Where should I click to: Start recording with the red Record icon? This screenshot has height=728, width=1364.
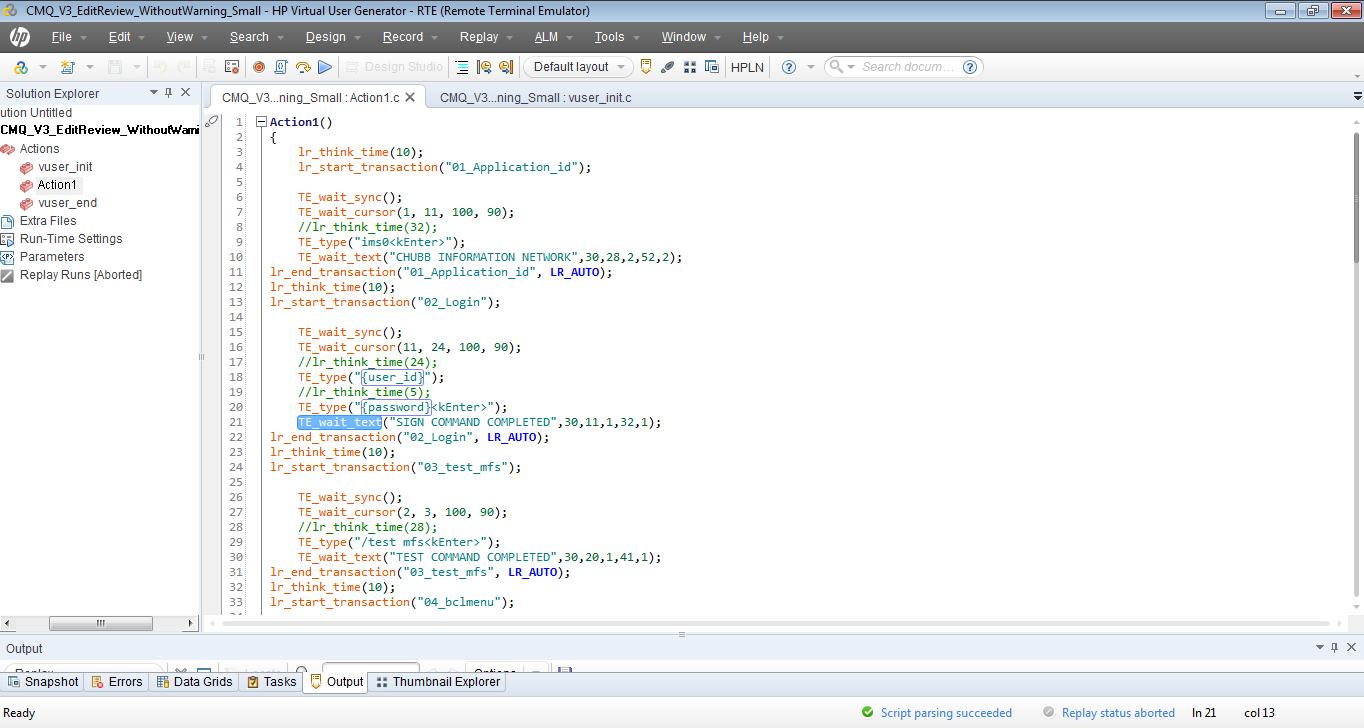[x=258, y=67]
